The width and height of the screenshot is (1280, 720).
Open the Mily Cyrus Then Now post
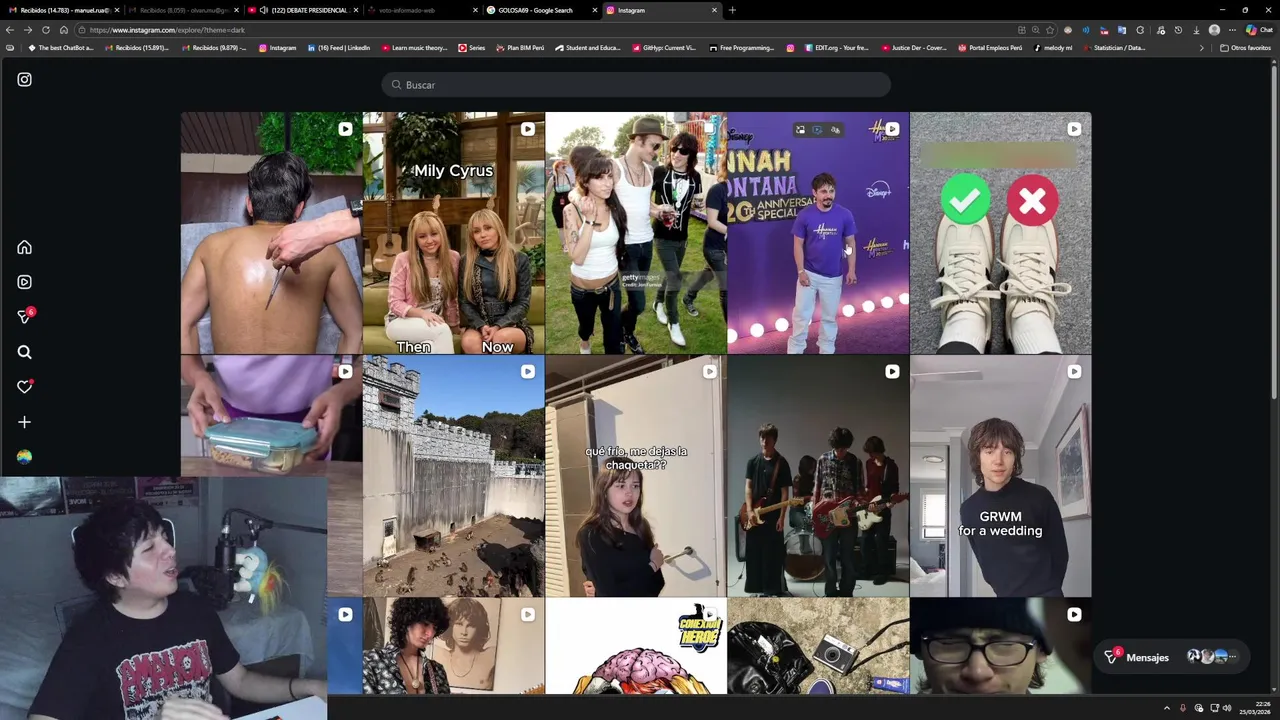(454, 233)
